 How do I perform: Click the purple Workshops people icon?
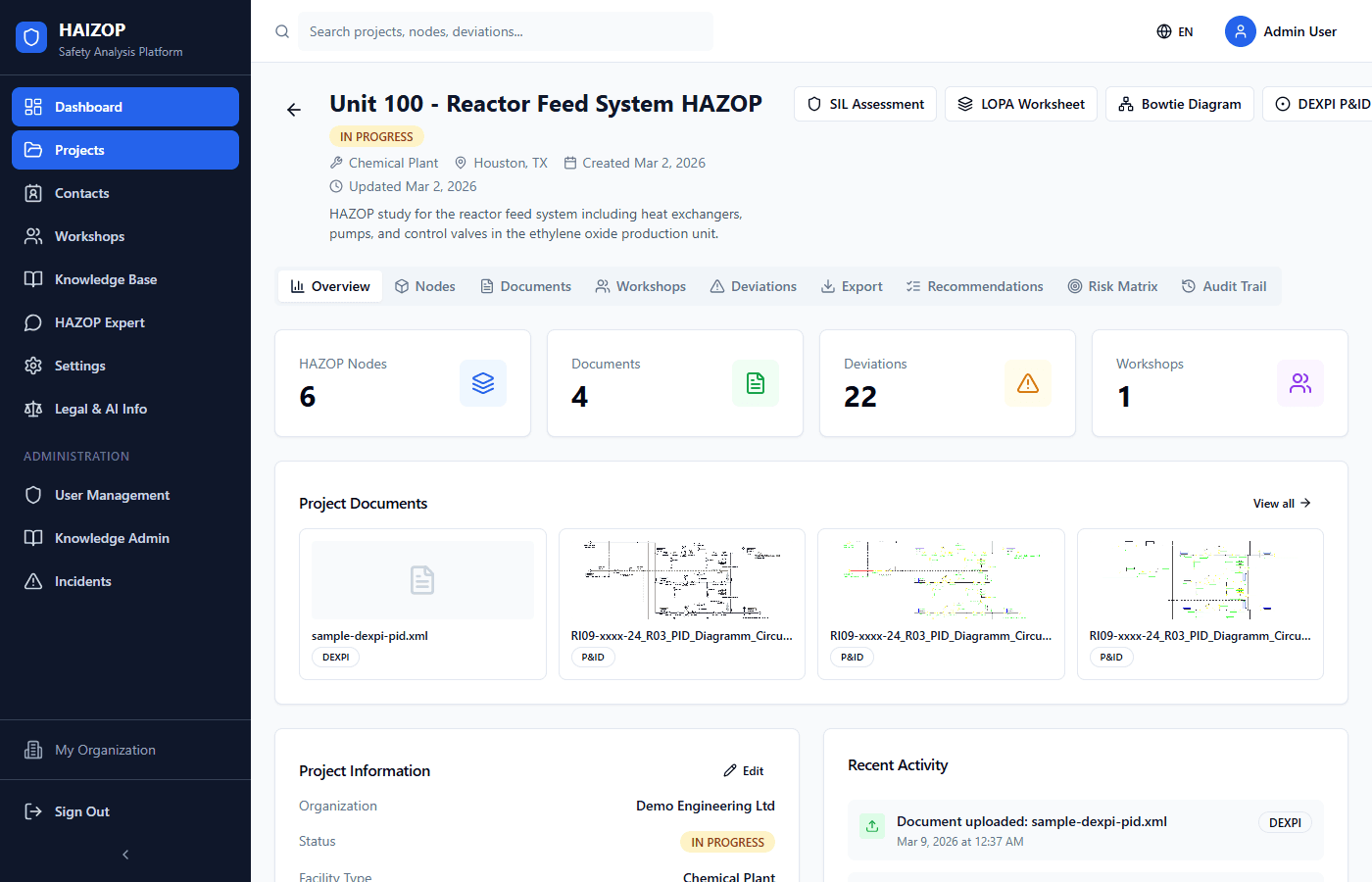click(1299, 383)
